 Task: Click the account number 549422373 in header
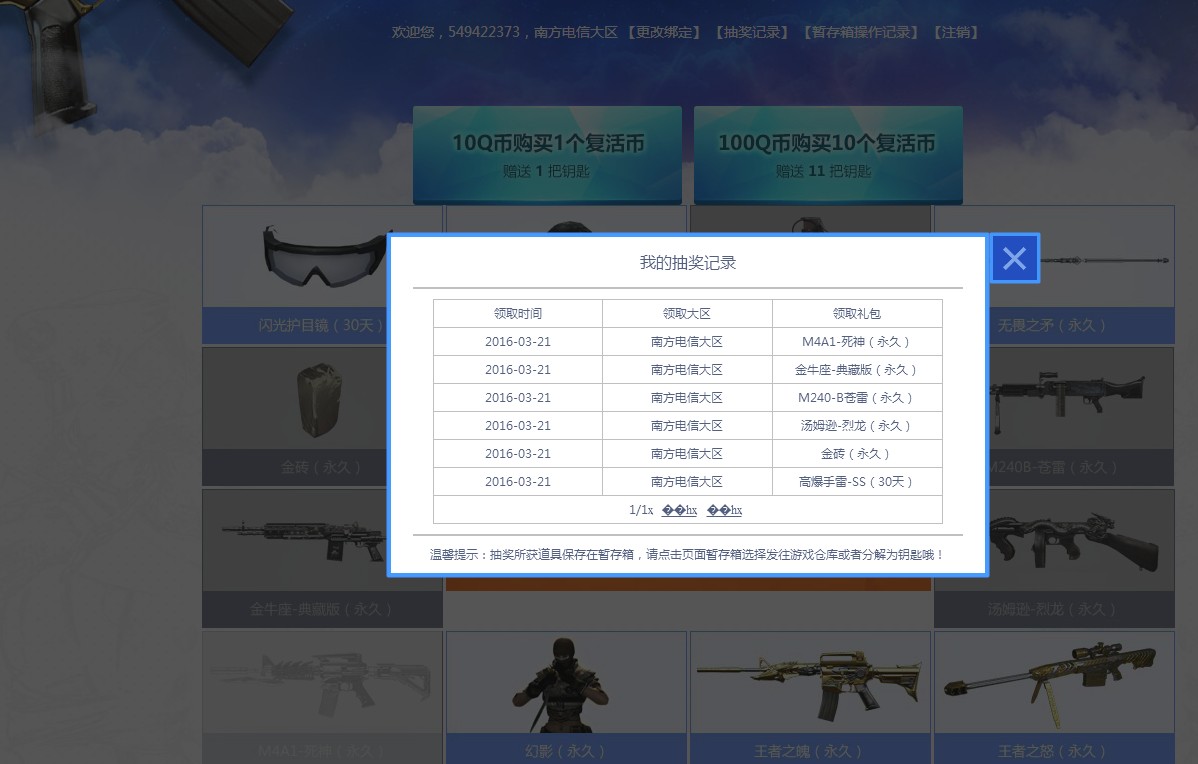coord(484,32)
